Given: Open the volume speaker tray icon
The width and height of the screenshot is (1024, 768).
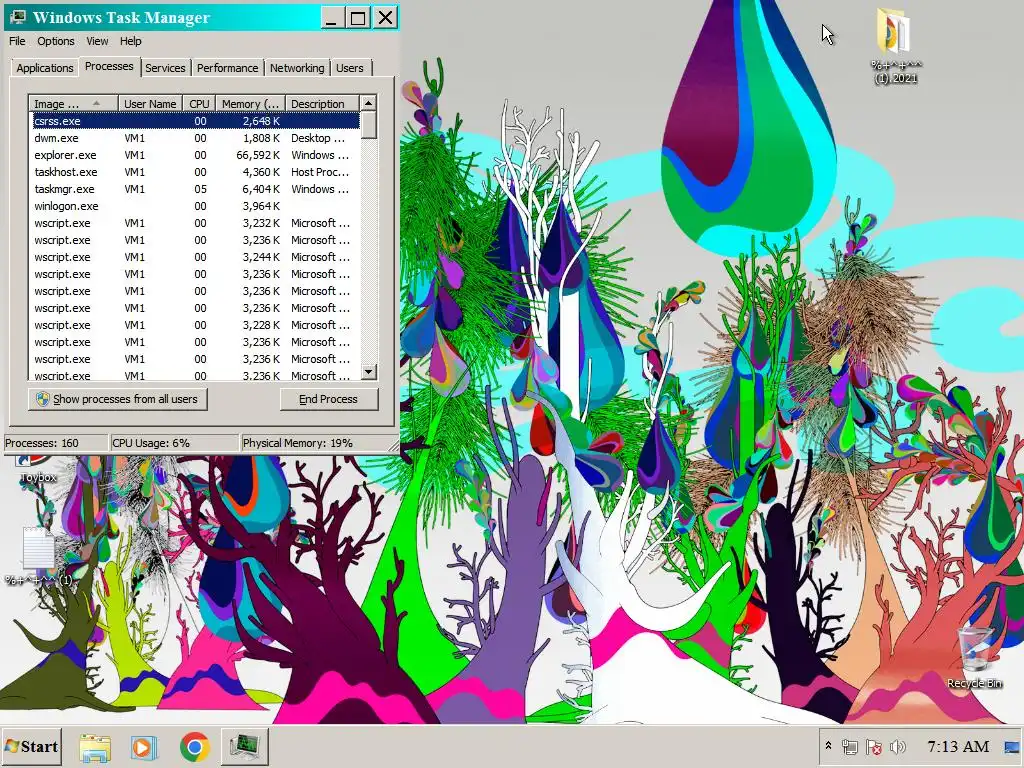Looking at the screenshot, I should tap(898, 746).
